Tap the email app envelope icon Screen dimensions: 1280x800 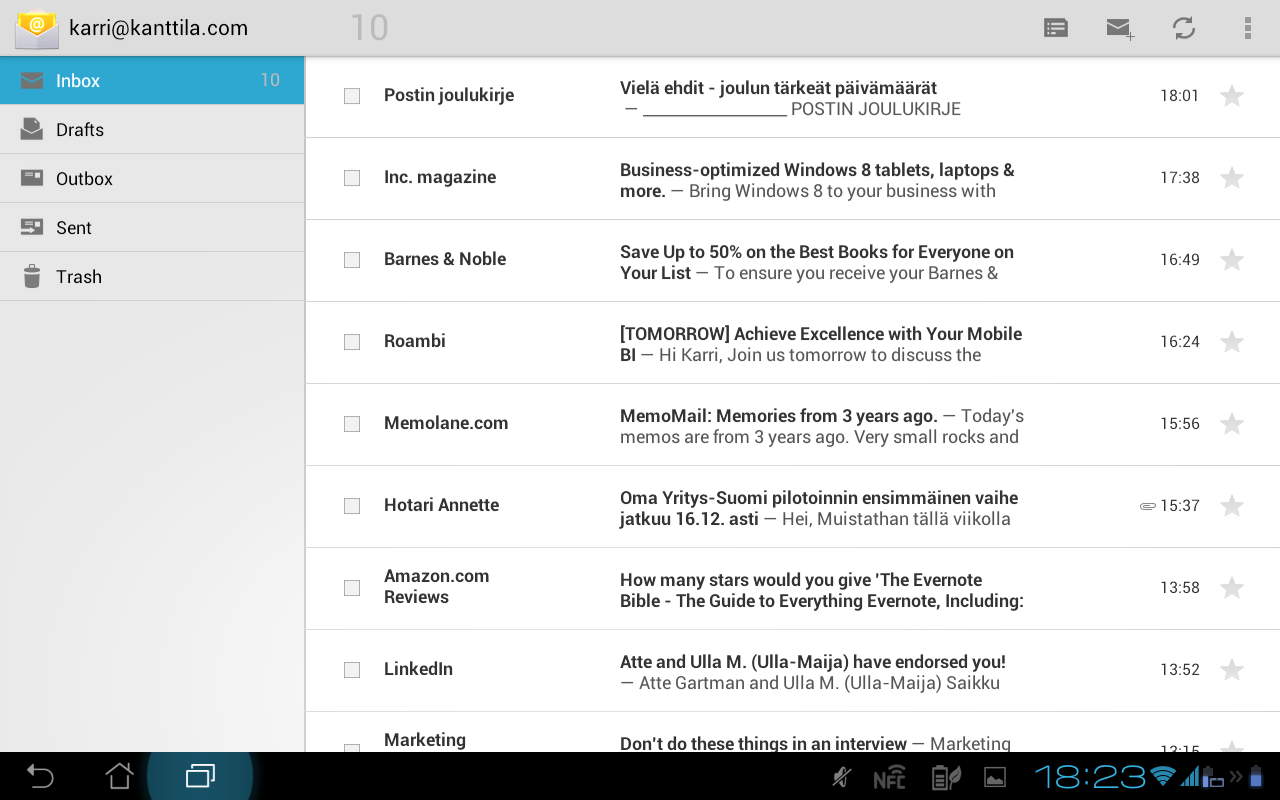coord(37,28)
